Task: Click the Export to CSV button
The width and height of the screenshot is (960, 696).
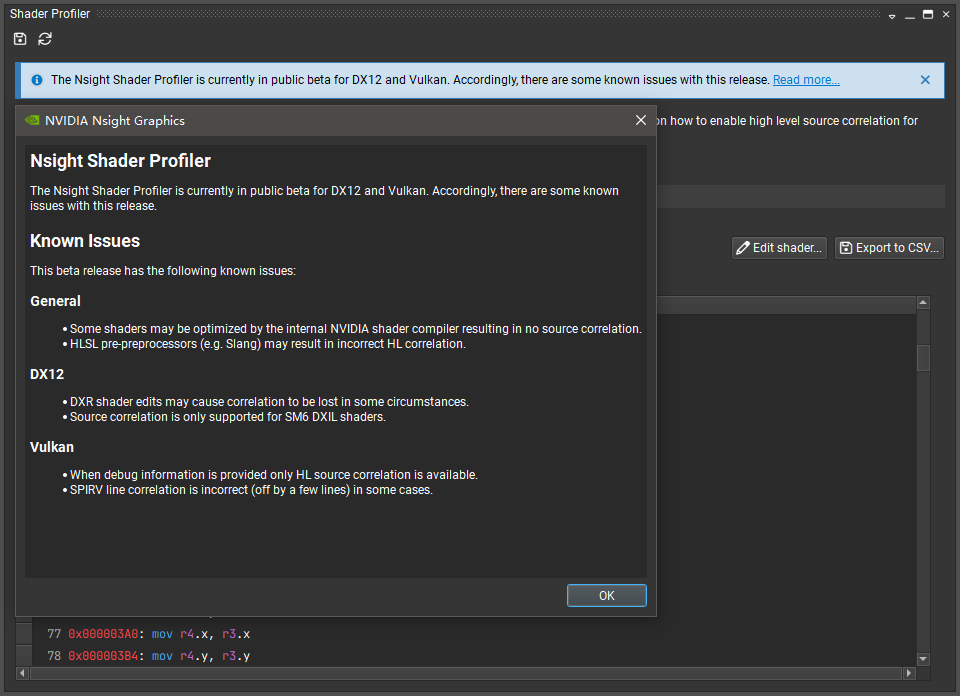Action: 889,248
